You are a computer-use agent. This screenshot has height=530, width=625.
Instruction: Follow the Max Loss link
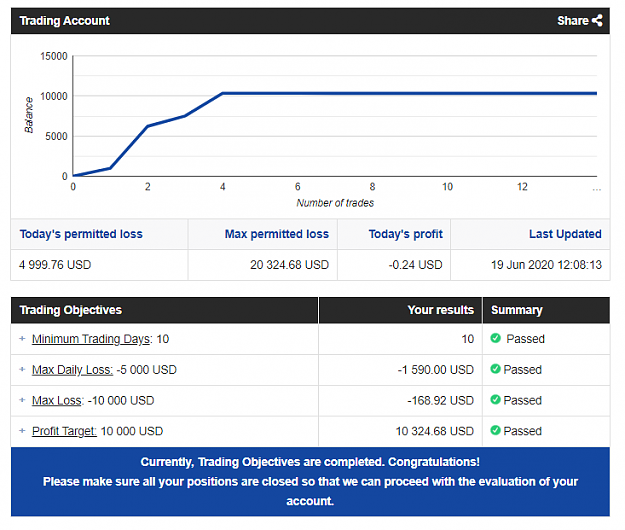click(x=57, y=400)
